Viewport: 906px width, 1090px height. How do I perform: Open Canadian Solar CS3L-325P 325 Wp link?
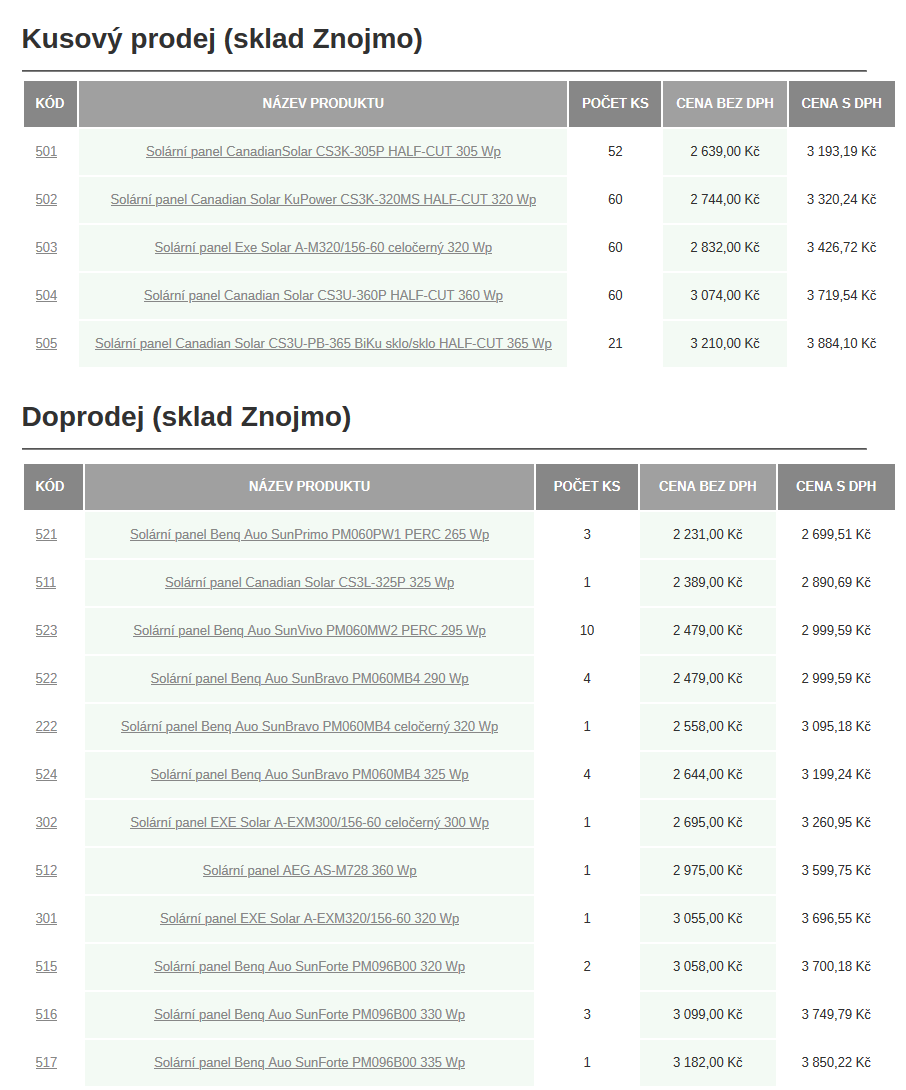coord(309,583)
